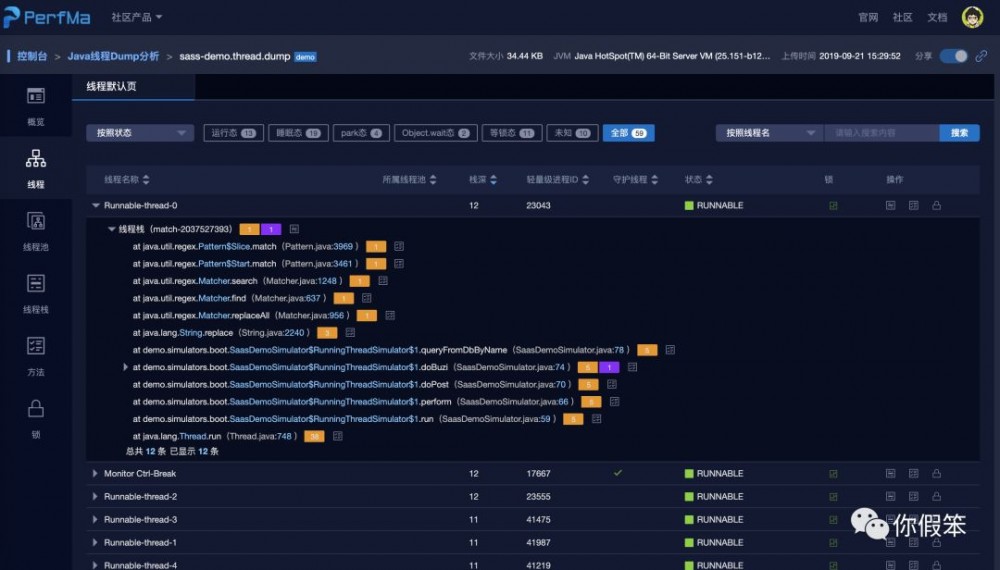Open the 线程池 thread pool sidebar icon
This screenshot has height=570, width=1000.
point(36,230)
